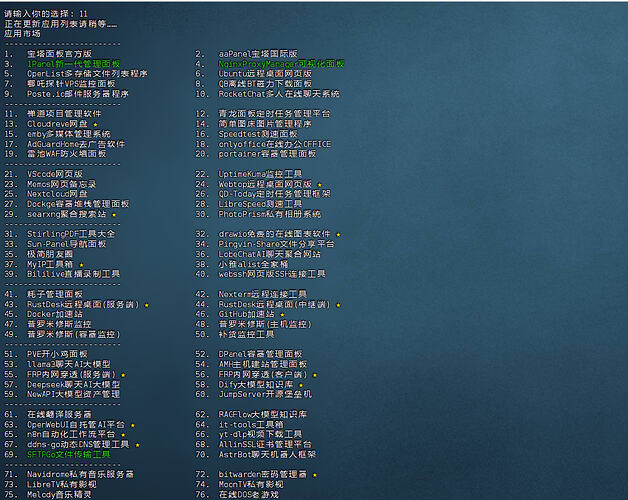Click the prompt line '请输入你的选择: 11'
The width and height of the screenshot is (628, 500).
46,14
